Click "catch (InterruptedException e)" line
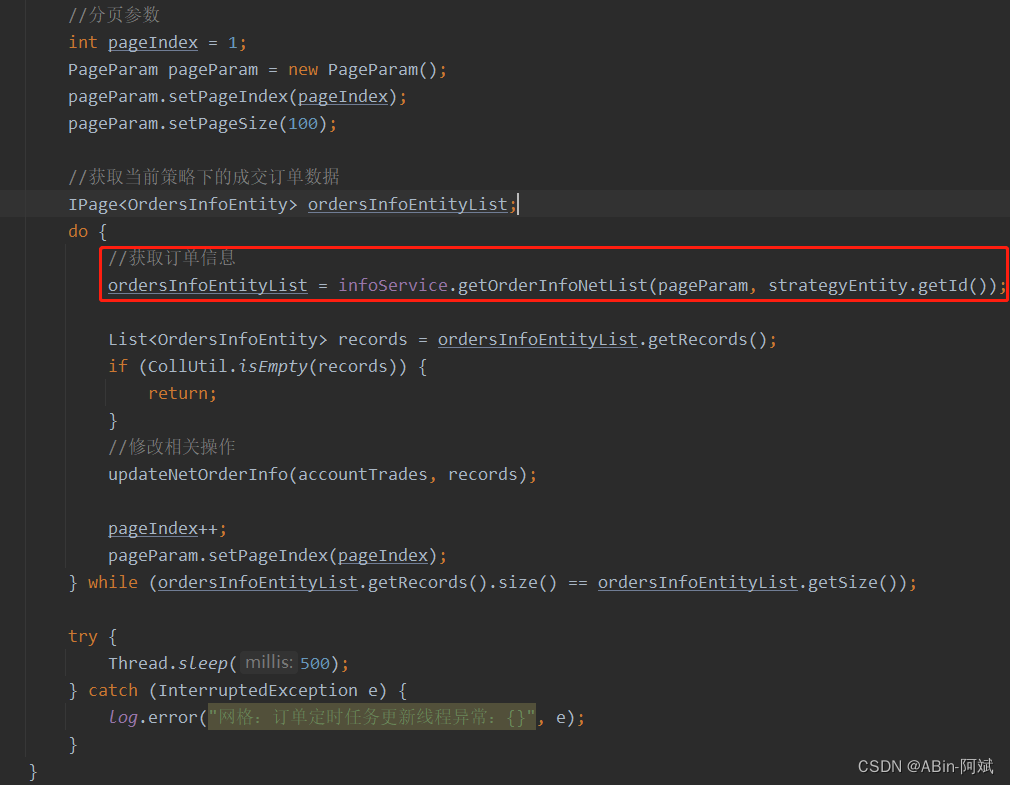 pos(237,690)
